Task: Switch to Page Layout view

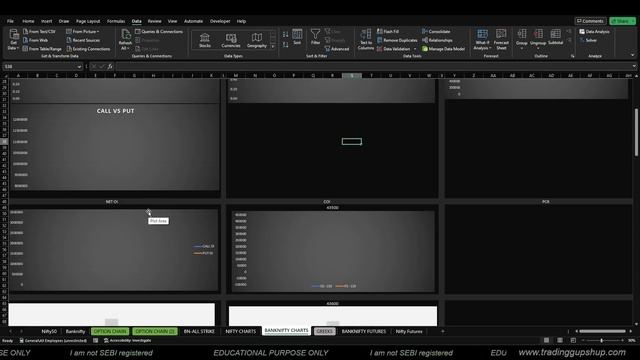Action: 560,340
